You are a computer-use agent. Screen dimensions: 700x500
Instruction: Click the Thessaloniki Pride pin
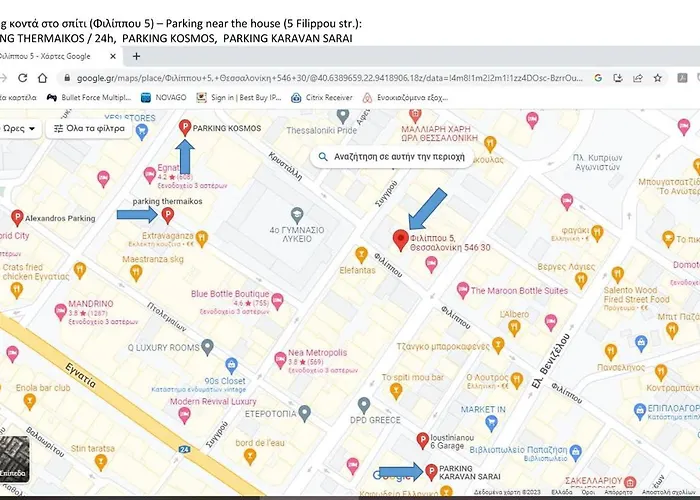pos(343,116)
